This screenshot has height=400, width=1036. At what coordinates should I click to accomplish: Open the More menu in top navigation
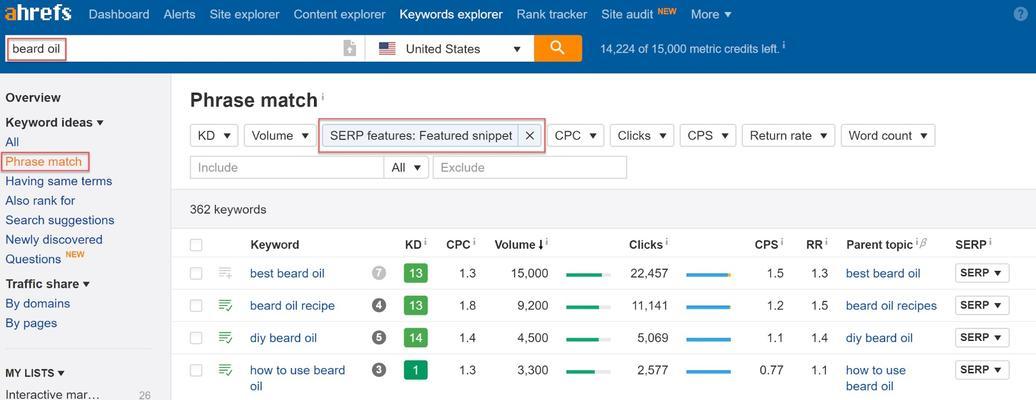click(x=711, y=14)
